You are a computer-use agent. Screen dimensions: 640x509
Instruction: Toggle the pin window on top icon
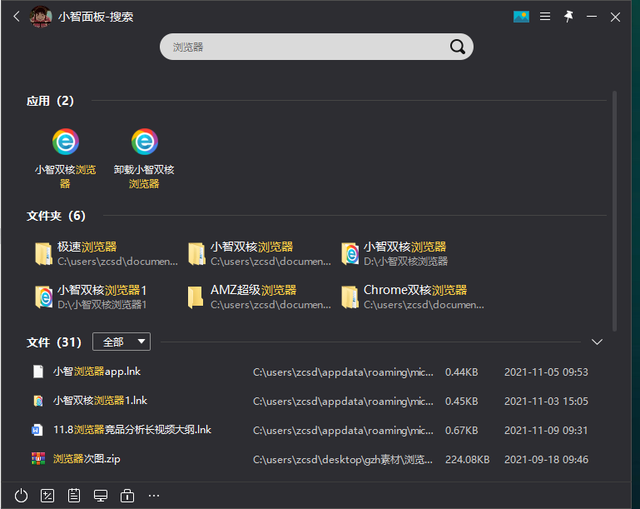[x=569, y=17]
